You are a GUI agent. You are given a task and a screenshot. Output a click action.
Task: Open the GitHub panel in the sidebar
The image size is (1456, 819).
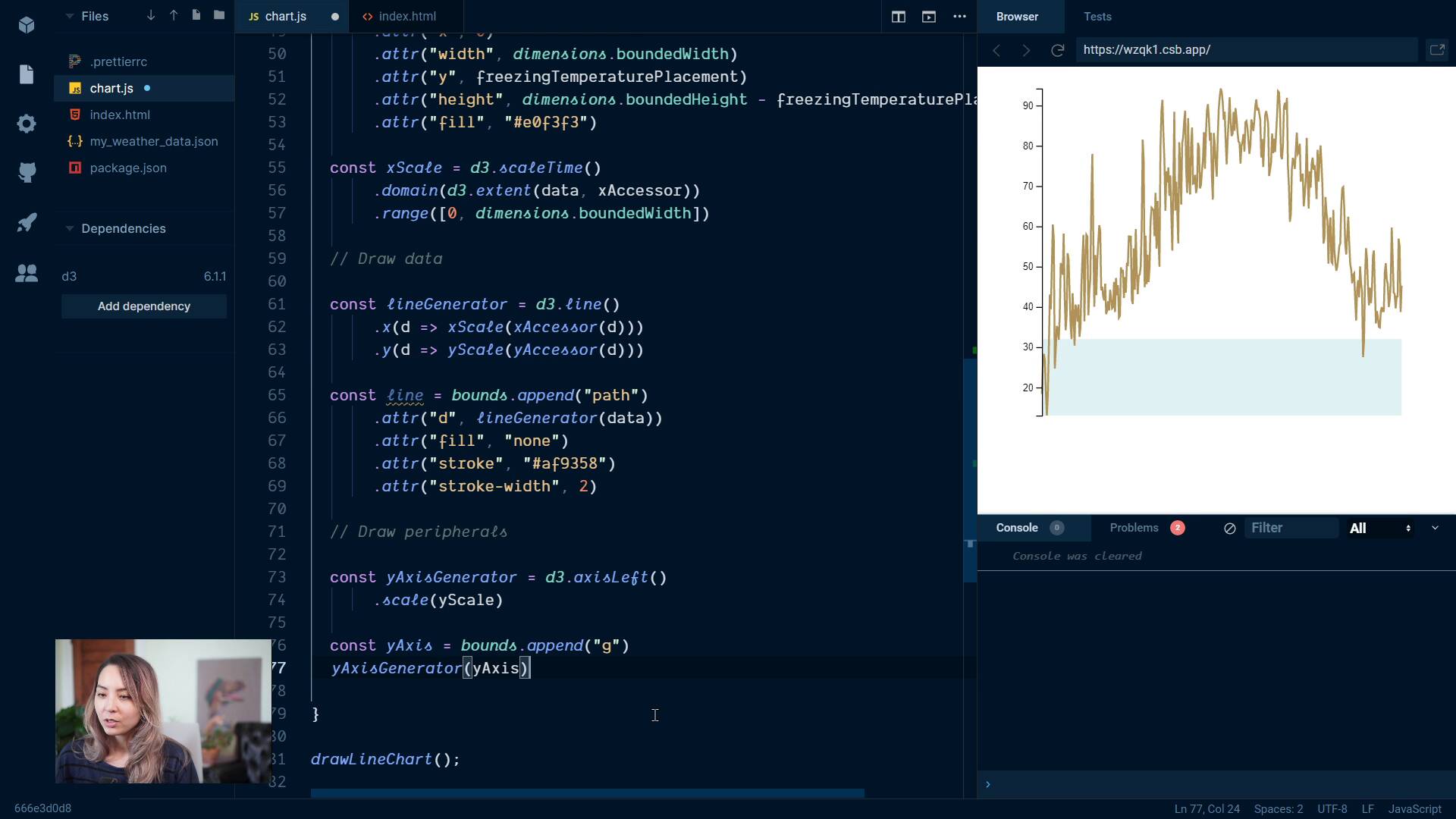(x=27, y=173)
